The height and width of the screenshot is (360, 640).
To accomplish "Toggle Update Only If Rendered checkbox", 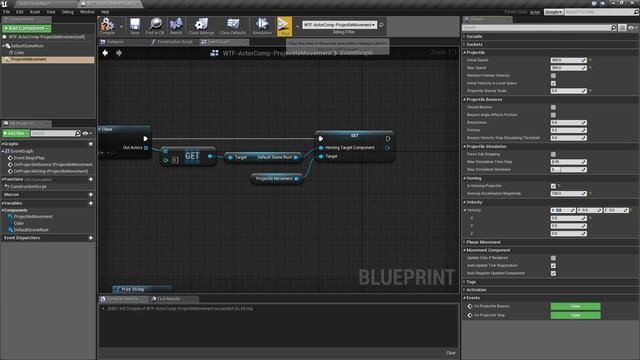I will 553,258.
